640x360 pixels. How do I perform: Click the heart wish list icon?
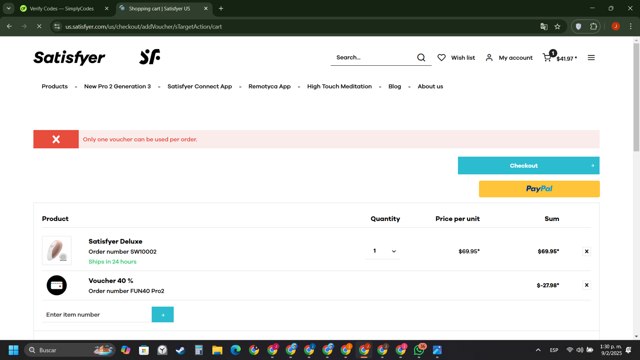pos(441,58)
